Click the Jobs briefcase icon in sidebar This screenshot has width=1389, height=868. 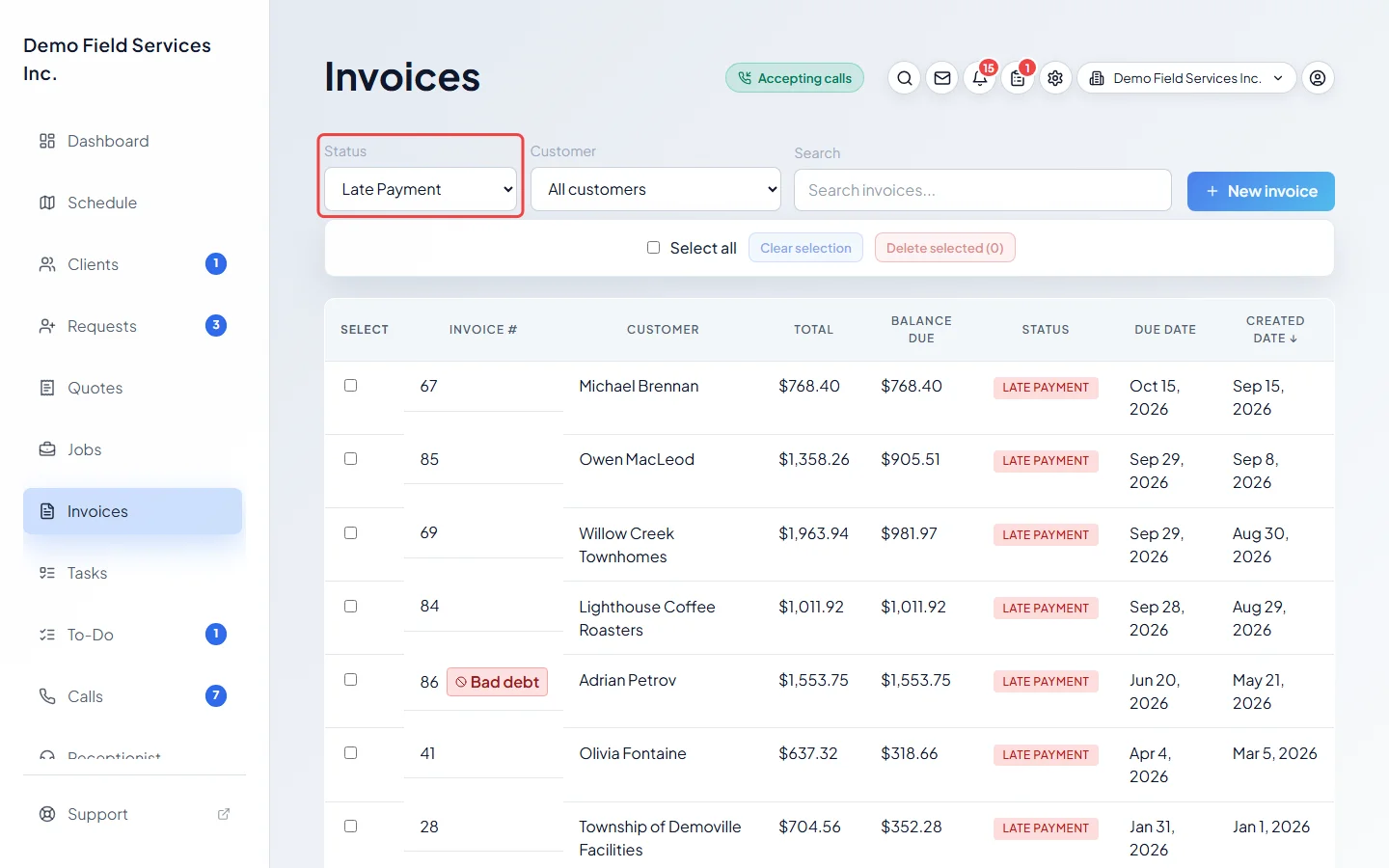click(47, 449)
